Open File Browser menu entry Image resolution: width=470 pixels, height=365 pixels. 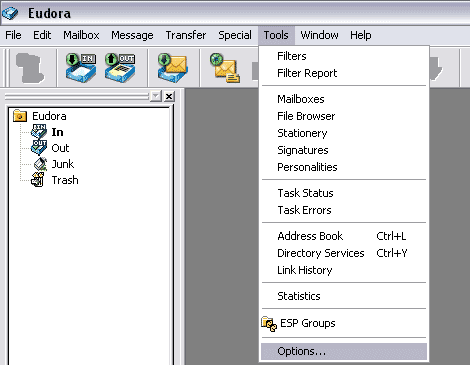[344, 116]
